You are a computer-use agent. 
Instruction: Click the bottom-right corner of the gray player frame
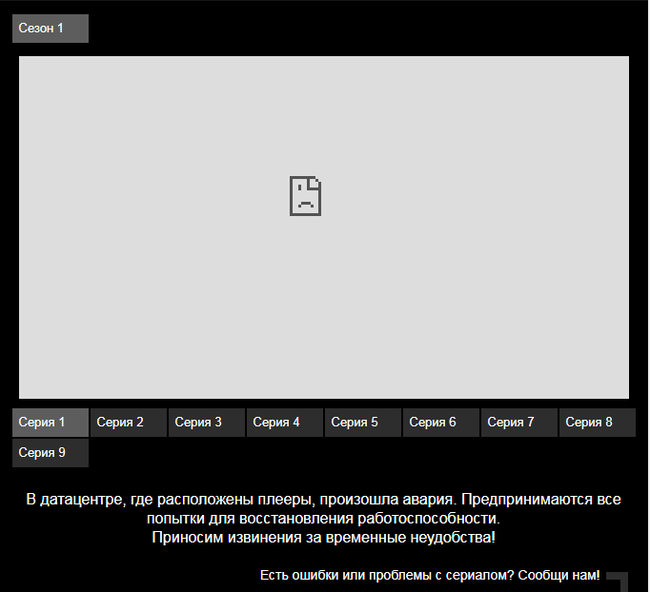625,395
